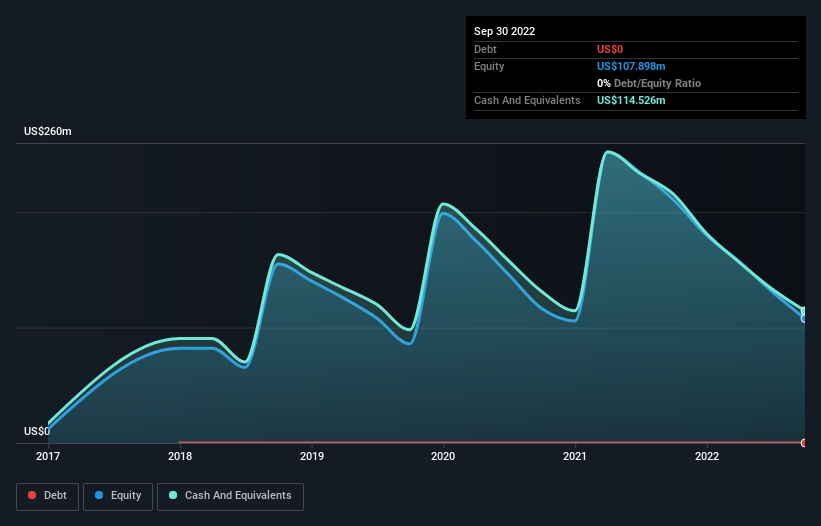Toggle Cash And Equivalents legend series
821x526 pixels.
point(230,496)
